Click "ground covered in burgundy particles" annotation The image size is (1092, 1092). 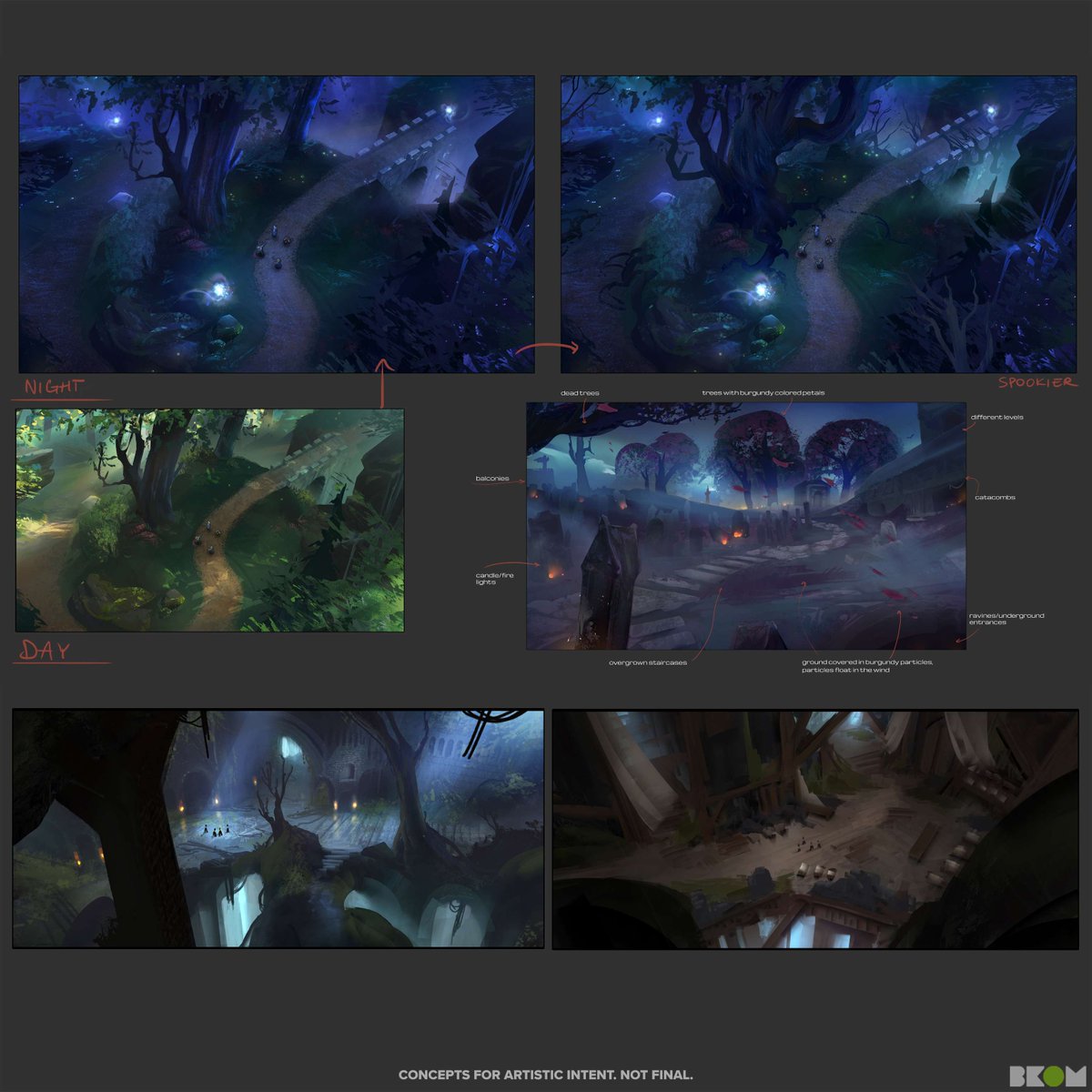(867, 666)
